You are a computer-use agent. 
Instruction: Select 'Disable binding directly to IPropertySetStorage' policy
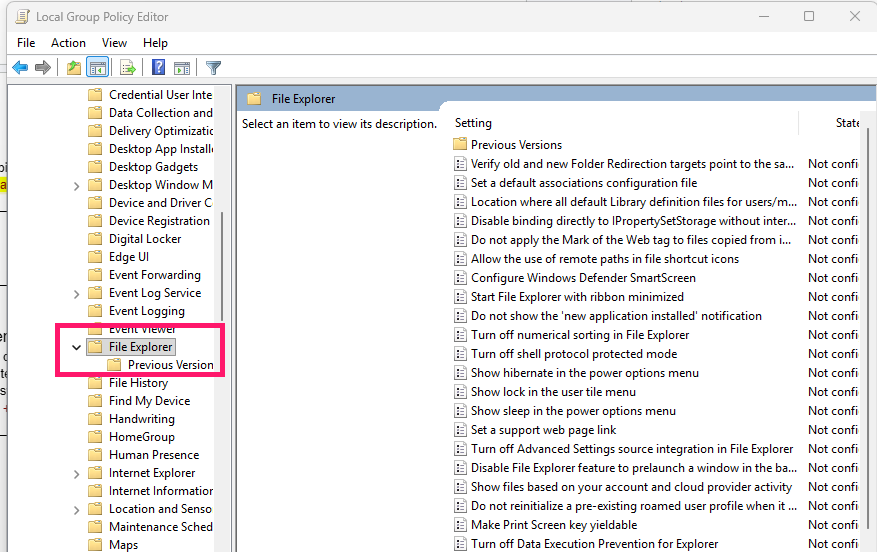click(x=633, y=221)
